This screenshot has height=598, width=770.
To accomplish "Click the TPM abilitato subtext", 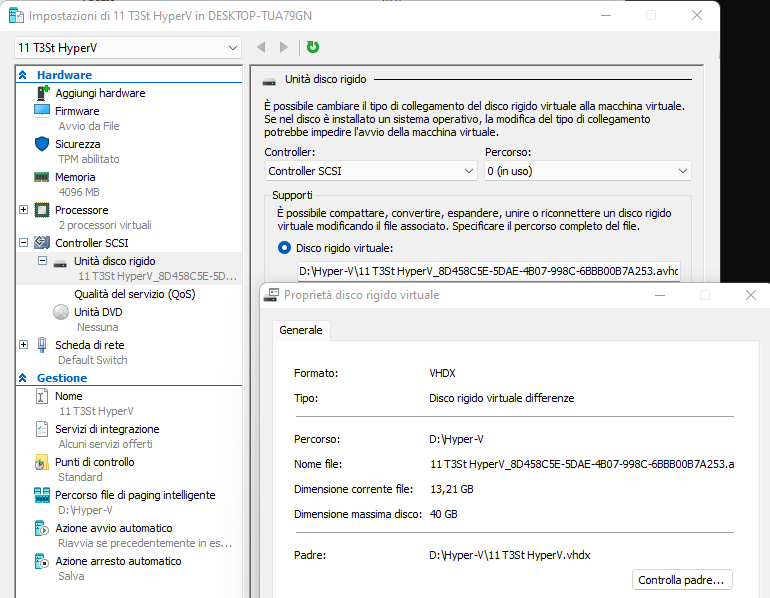I will pos(89,159).
